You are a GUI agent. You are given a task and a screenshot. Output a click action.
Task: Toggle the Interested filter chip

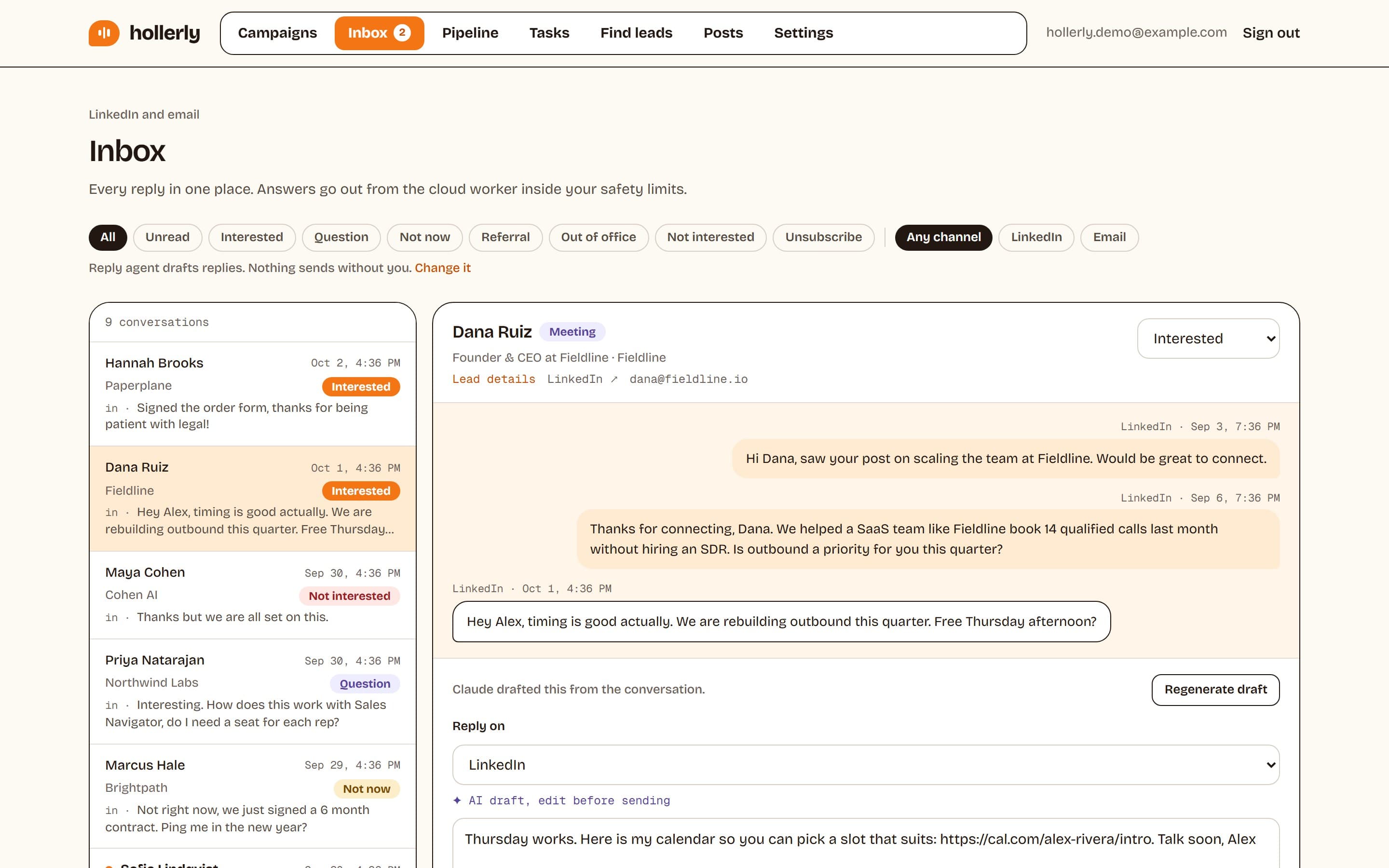click(252, 237)
